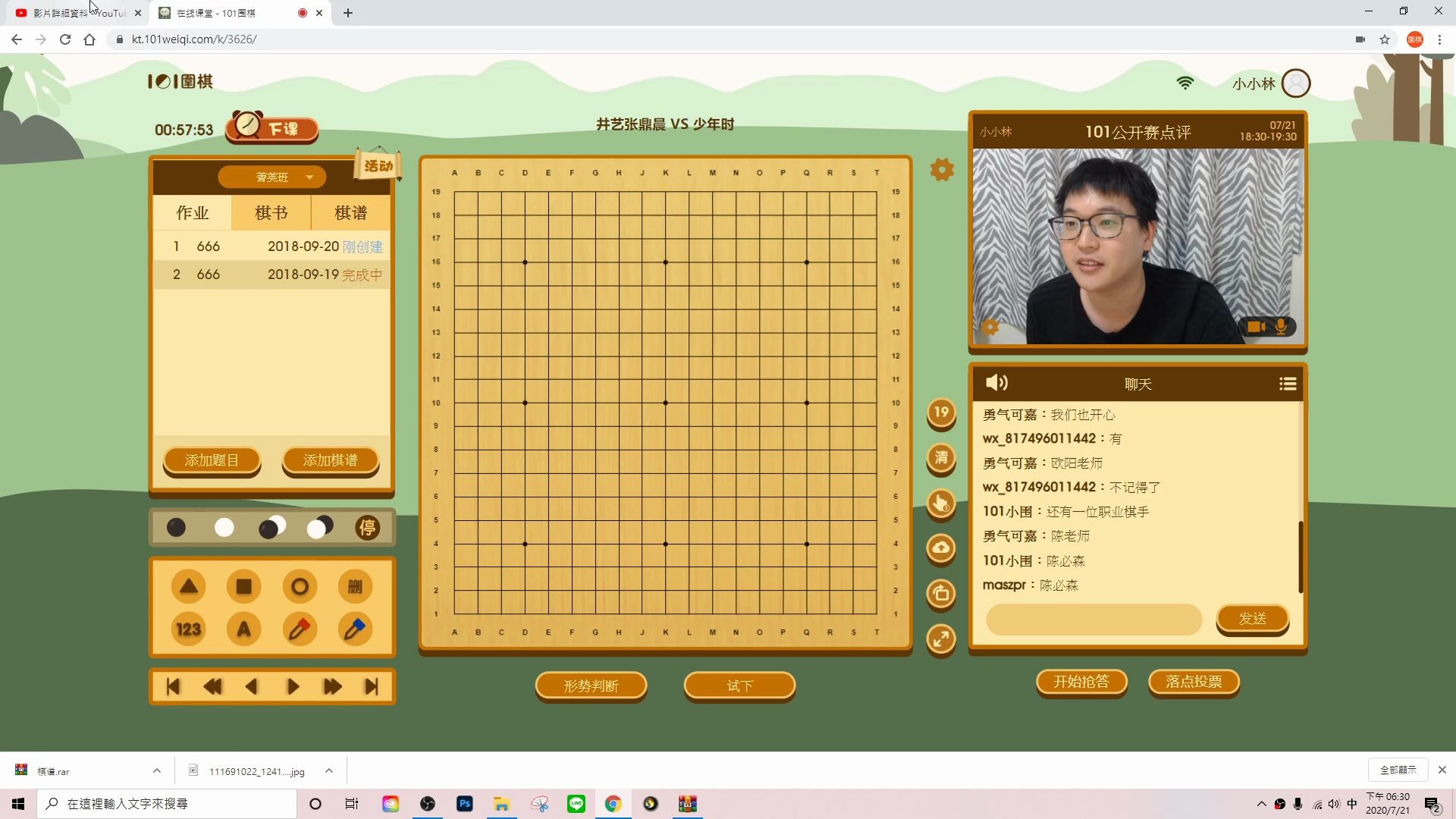Switch to the 作业 tab
The height and width of the screenshot is (819, 1456).
193,213
